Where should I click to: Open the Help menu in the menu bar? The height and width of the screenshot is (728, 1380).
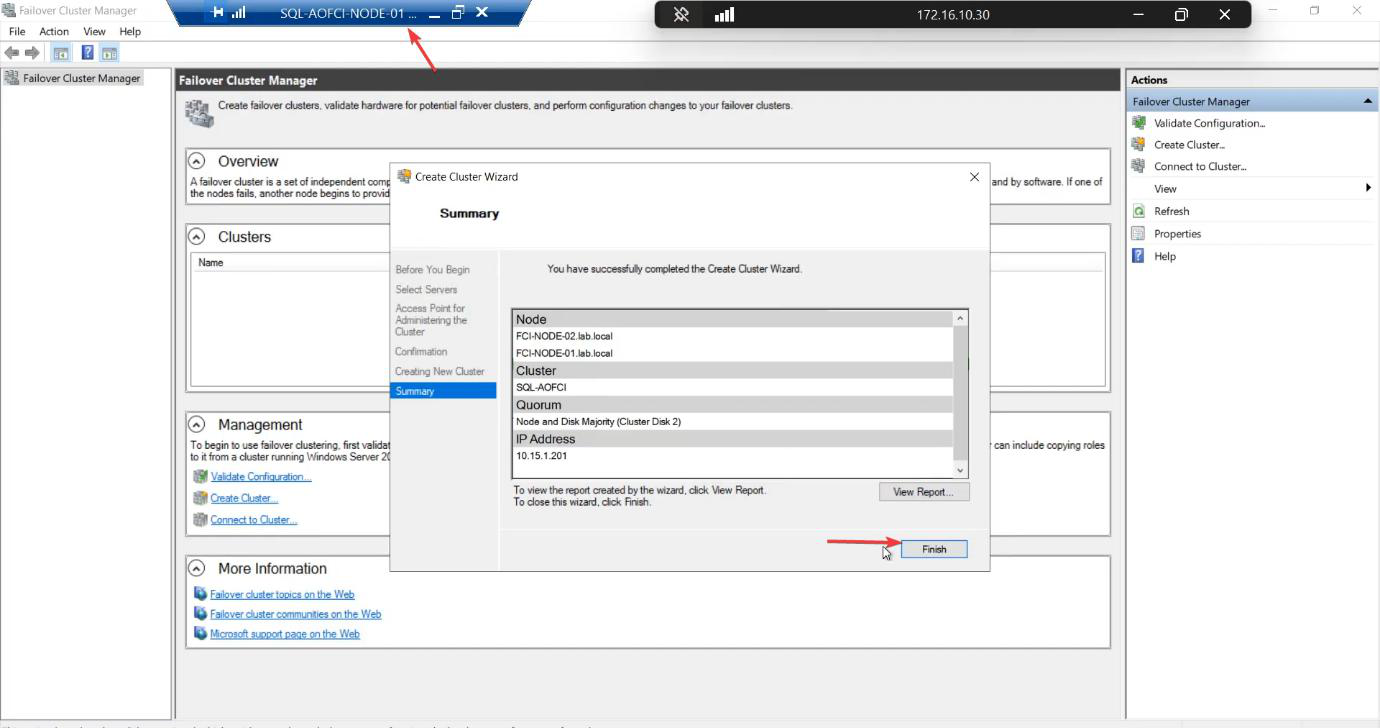pyautogui.click(x=130, y=31)
